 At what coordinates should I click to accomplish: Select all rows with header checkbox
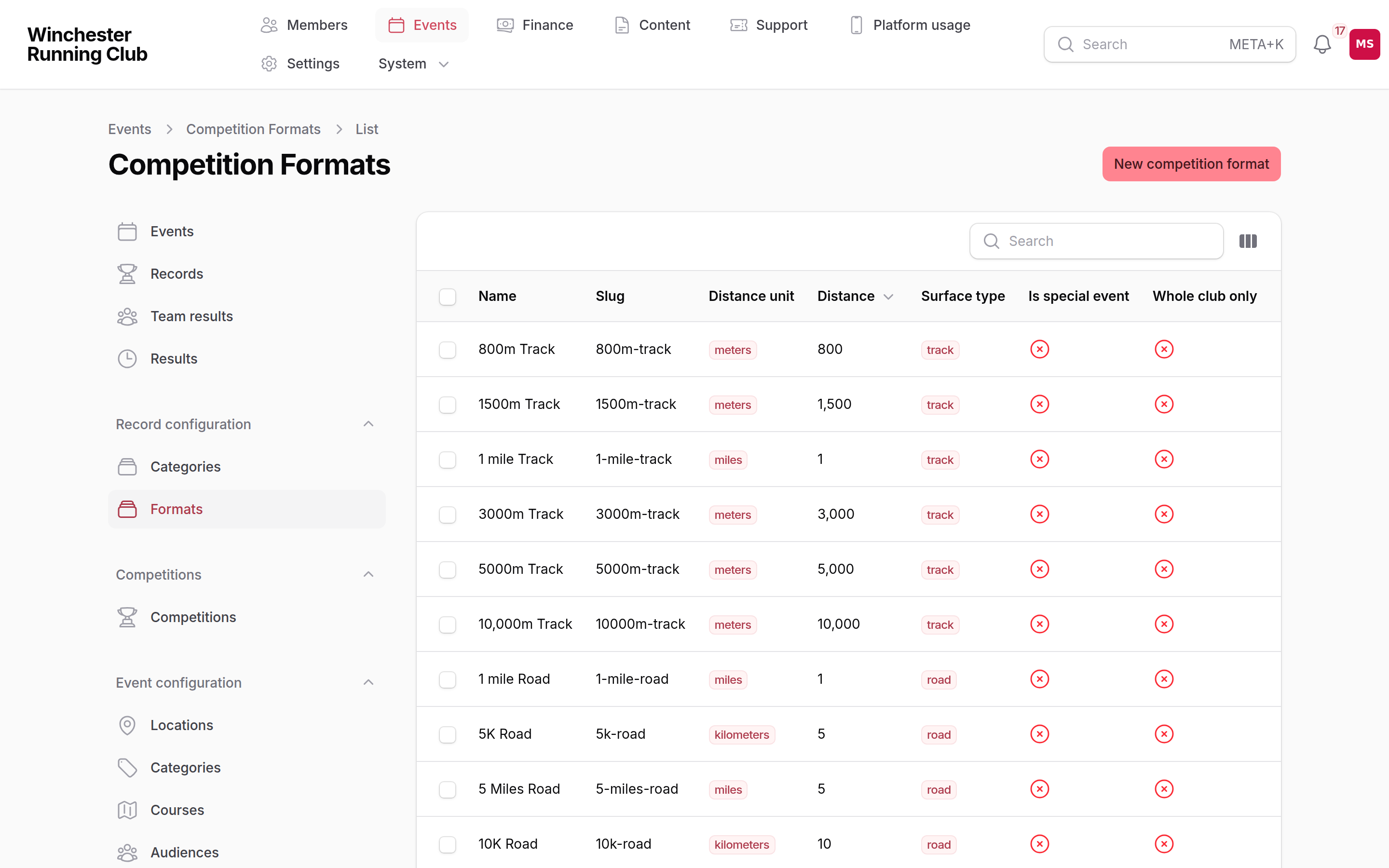pos(448,297)
